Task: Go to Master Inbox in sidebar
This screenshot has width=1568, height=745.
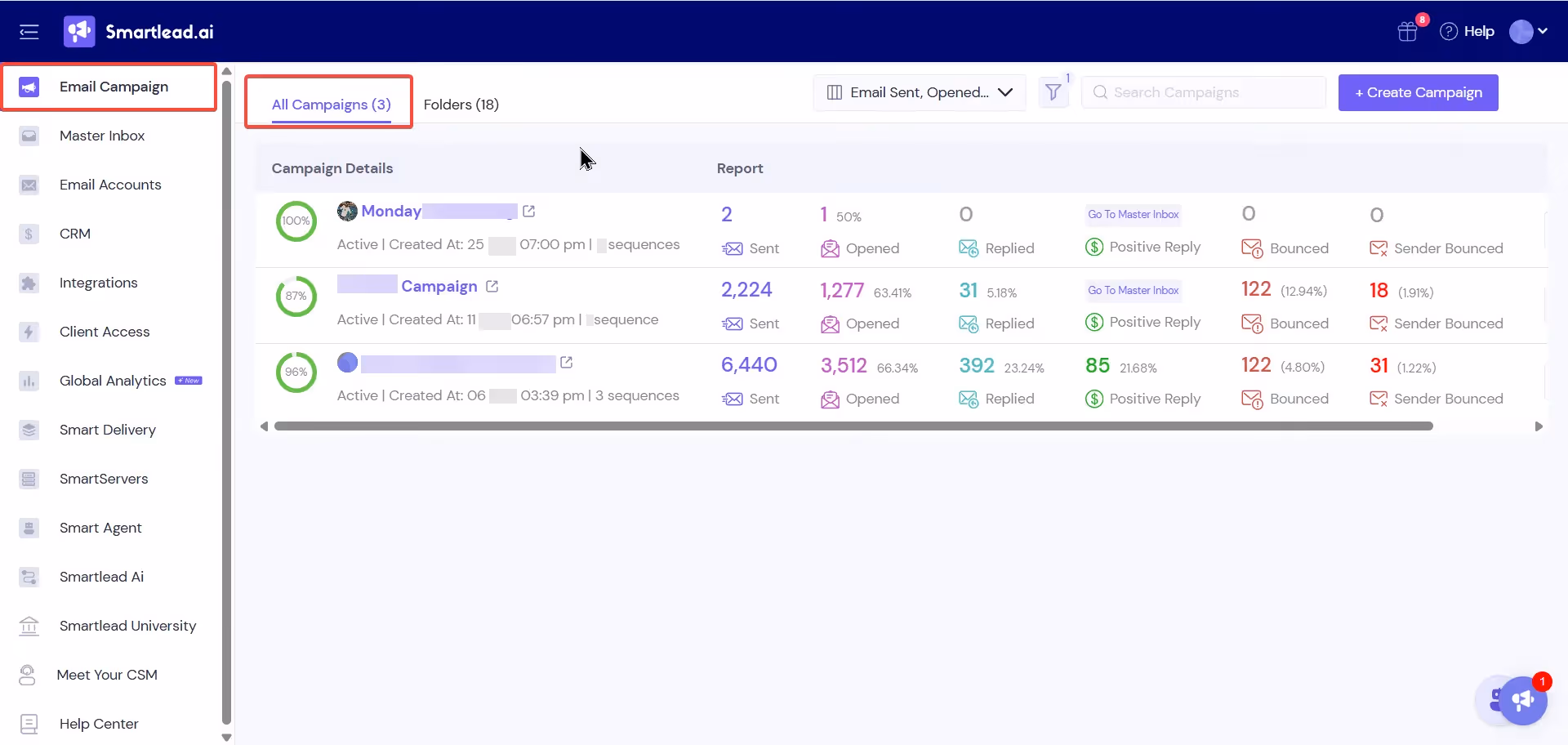Action: 102,136
